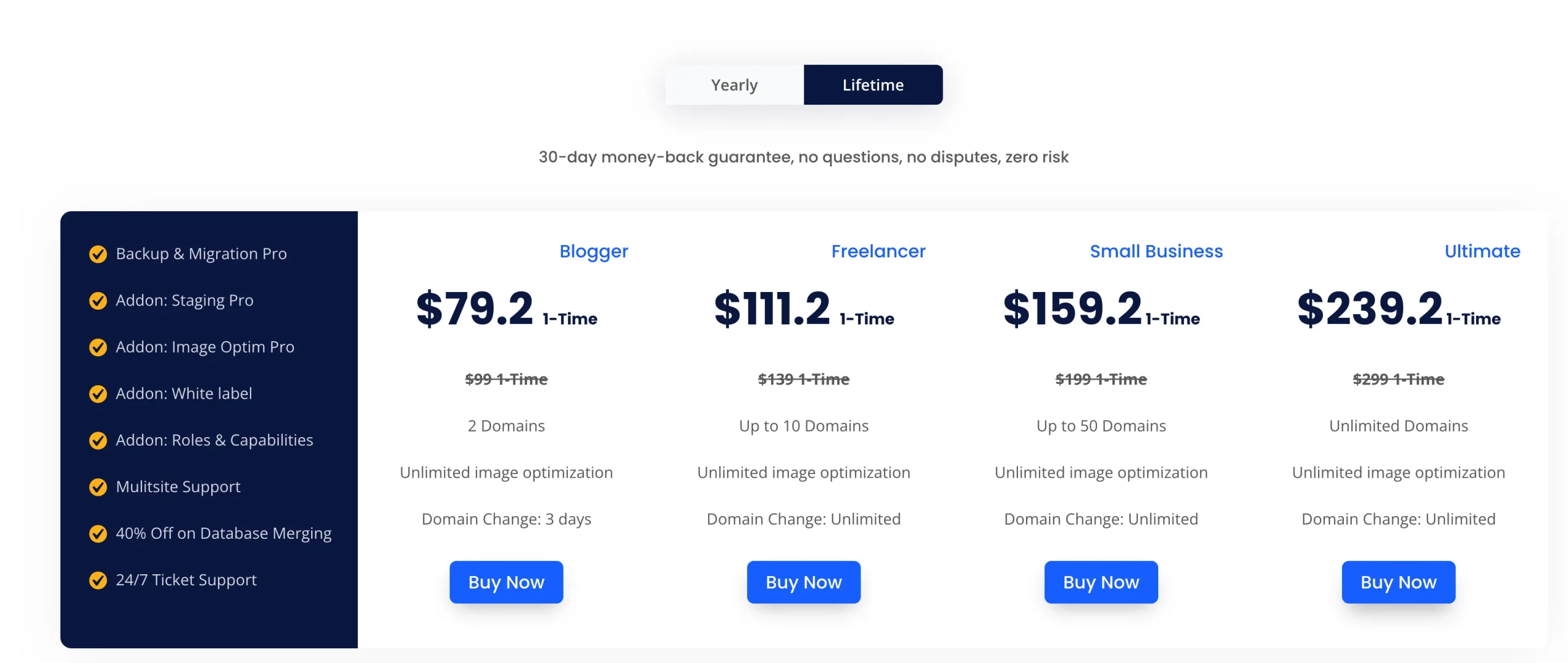Buy Now for the Freelancer plan
1568x663 pixels.
coord(804,582)
